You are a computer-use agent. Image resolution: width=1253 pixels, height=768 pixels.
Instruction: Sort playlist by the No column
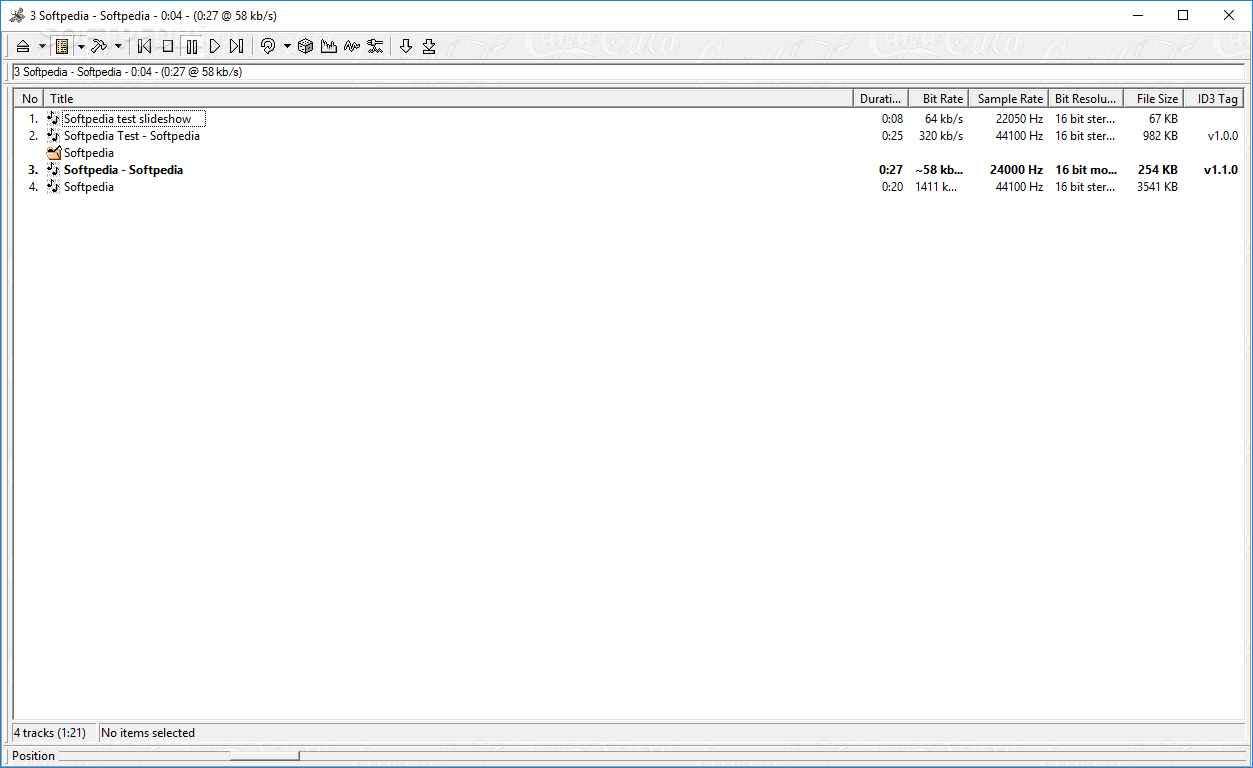pos(29,98)
